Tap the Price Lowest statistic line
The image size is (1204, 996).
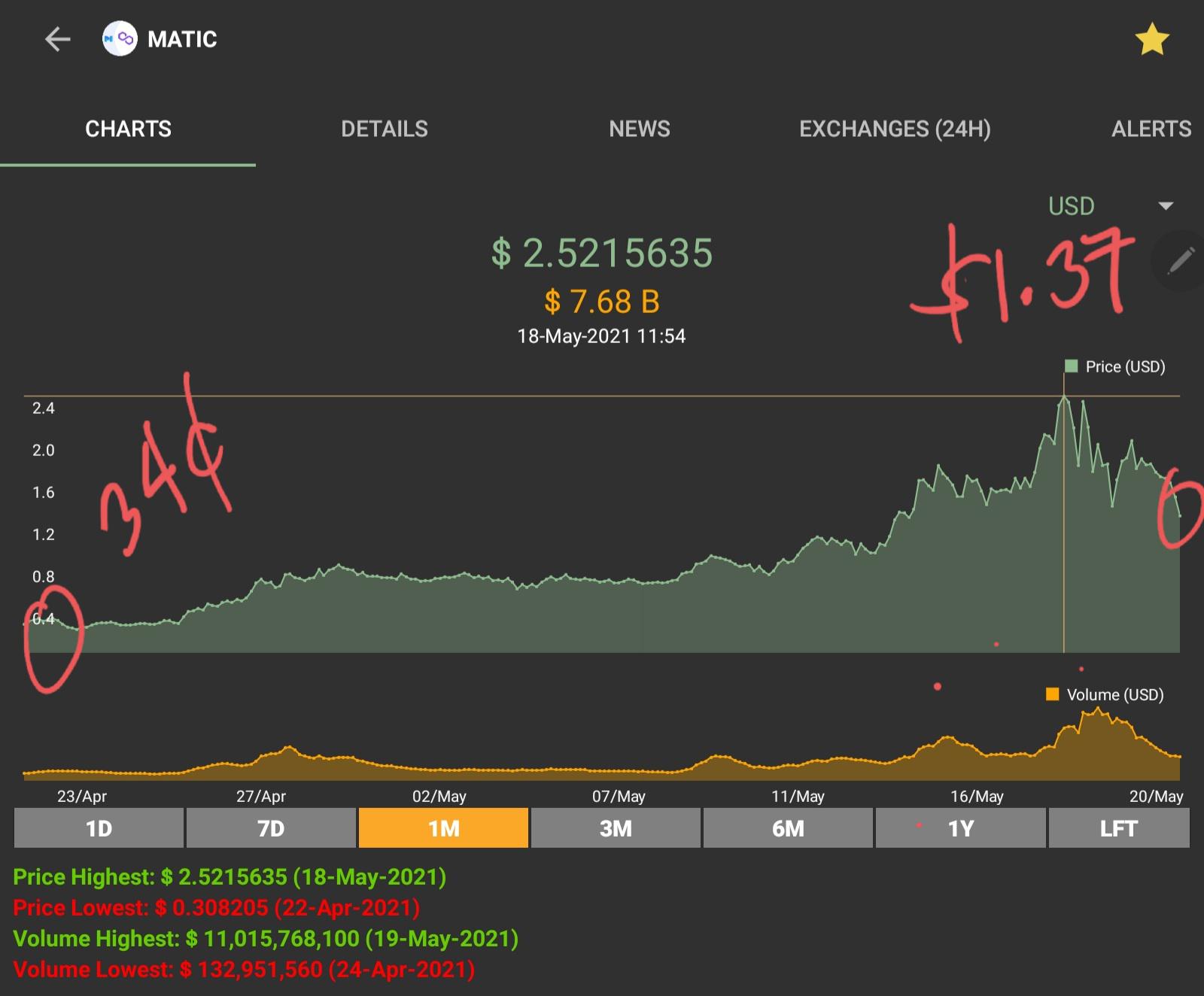tap(217, 907)
